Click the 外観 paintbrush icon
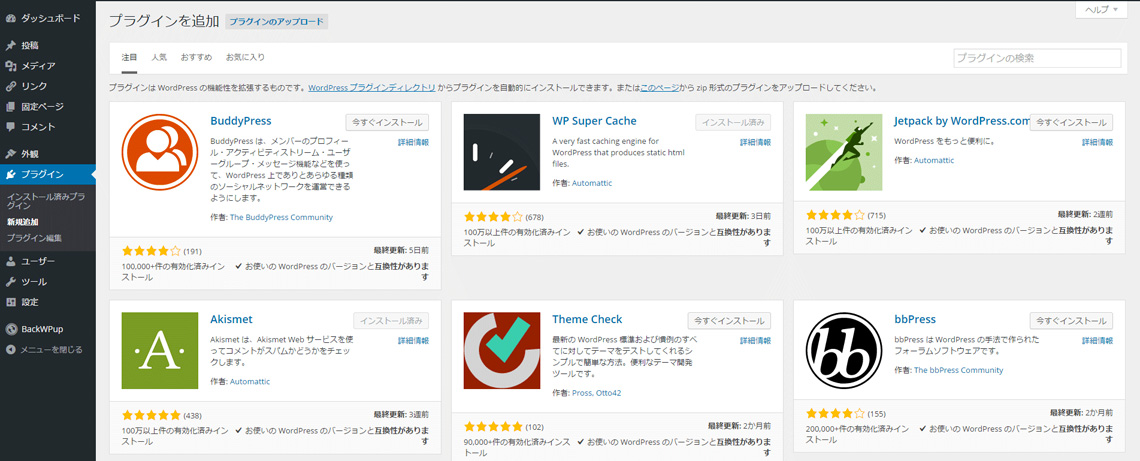The height and width of the screenshot is (461, 1140). (11, 154)
